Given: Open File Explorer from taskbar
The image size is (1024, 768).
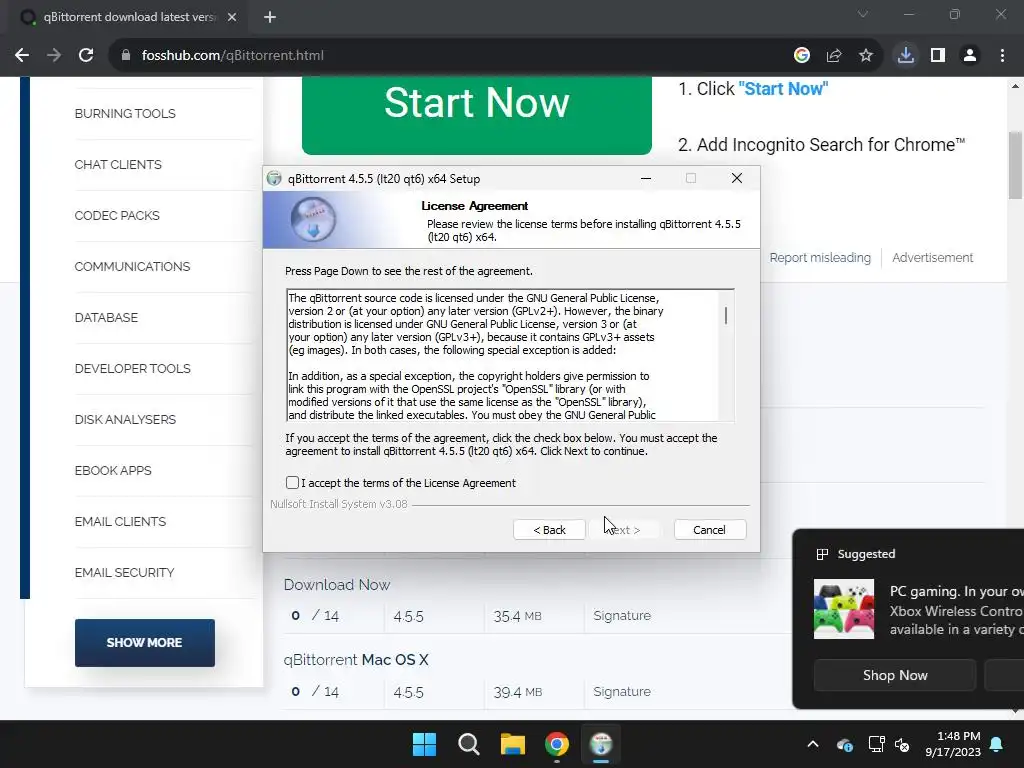Looking at the screenshot, I should click(x=513, y=744).
